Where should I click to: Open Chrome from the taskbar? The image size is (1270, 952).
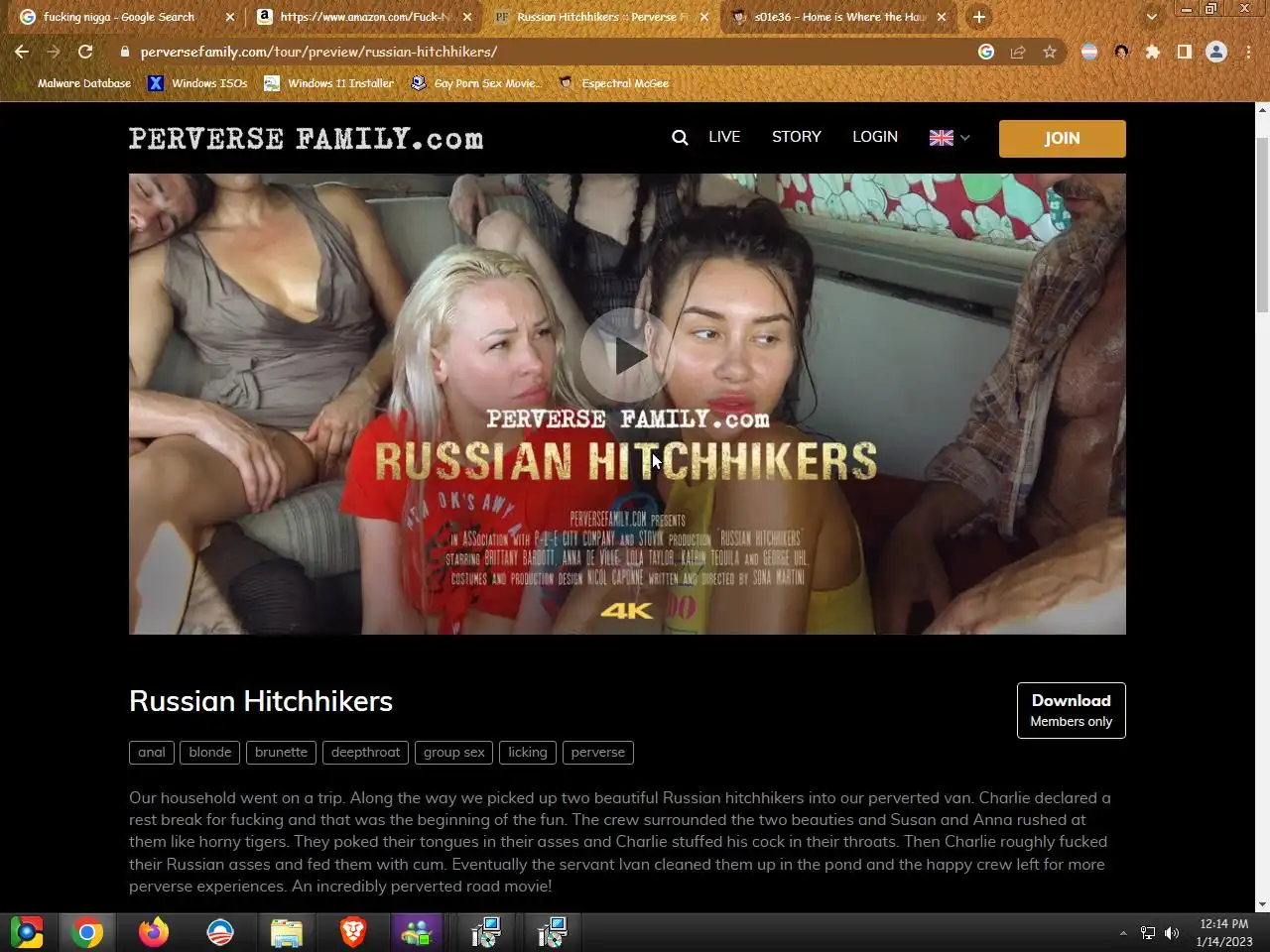click(x=87, y=932)
